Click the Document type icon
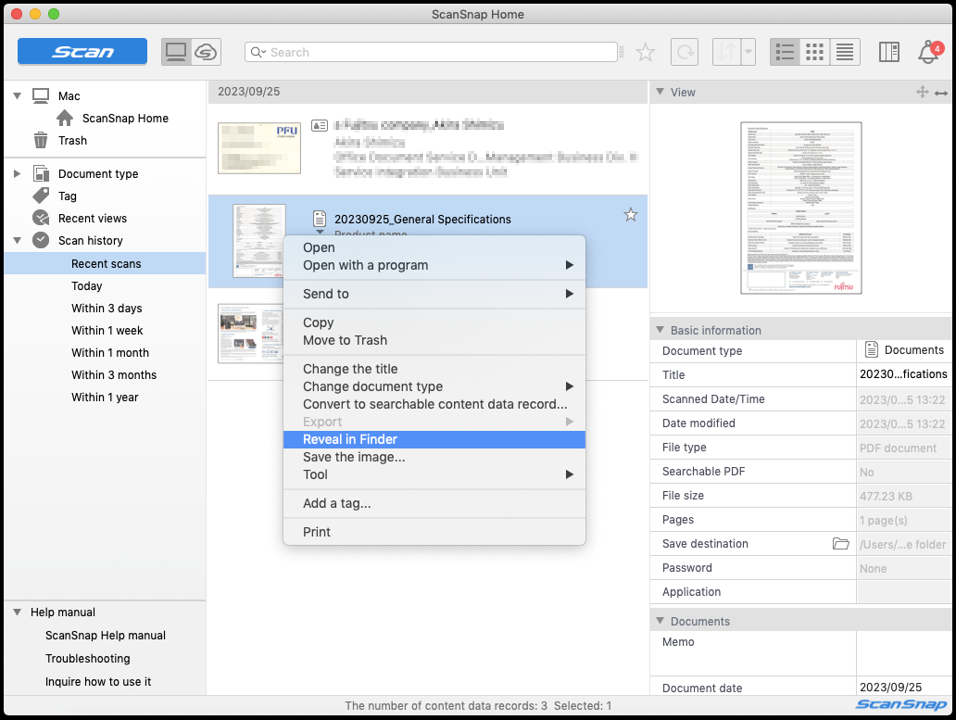Viewport: 956px width, 720px height. (x=41, y=174)
